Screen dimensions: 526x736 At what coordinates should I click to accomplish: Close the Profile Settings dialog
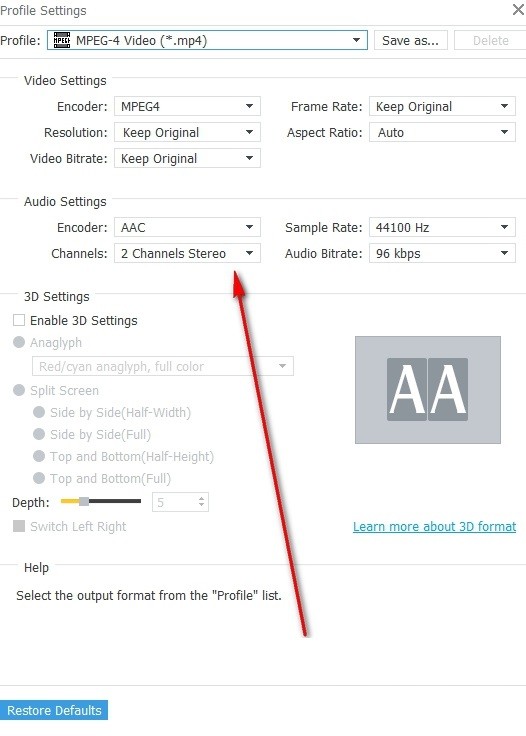[x=518, y=9]
